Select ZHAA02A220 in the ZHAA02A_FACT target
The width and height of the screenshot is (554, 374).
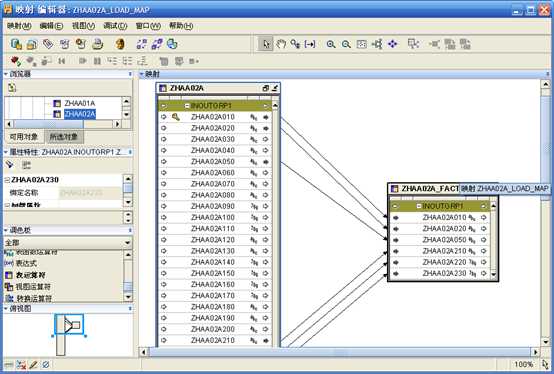coord(444,262)
